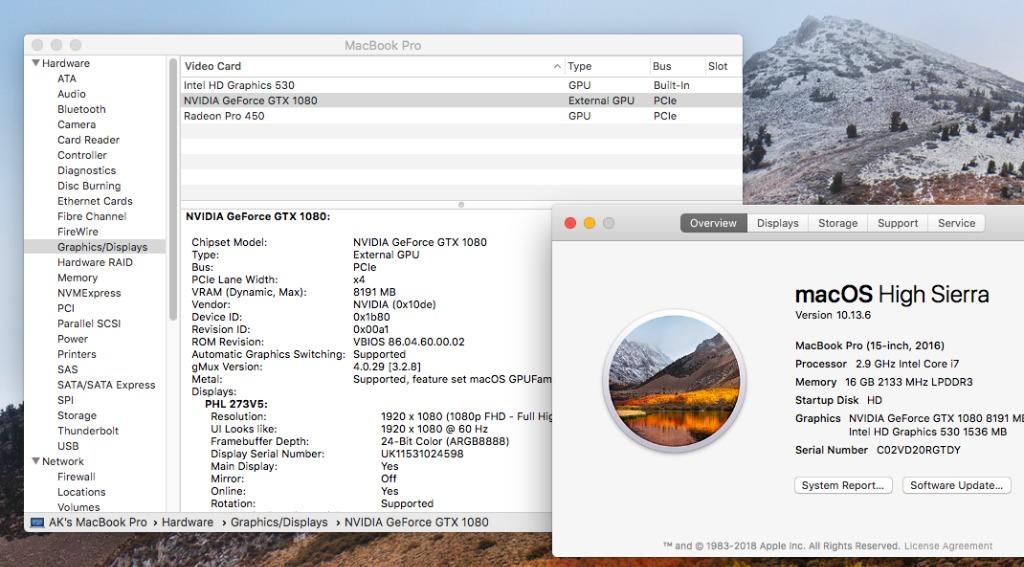Image resolution: width=1024 pixels, height=567 pixels.
Task: Select Audio in the sidebar
Action: click(71, 94)
